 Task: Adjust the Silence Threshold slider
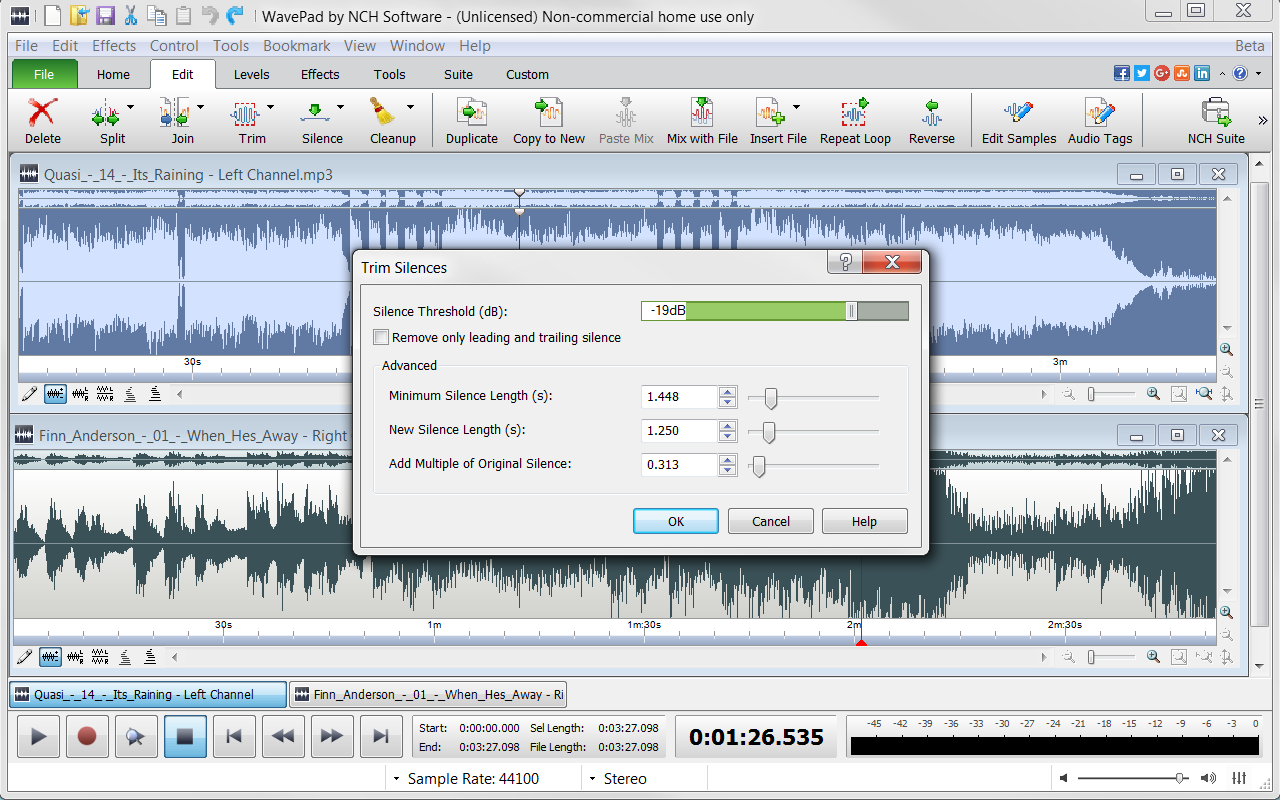click(852, 310)
